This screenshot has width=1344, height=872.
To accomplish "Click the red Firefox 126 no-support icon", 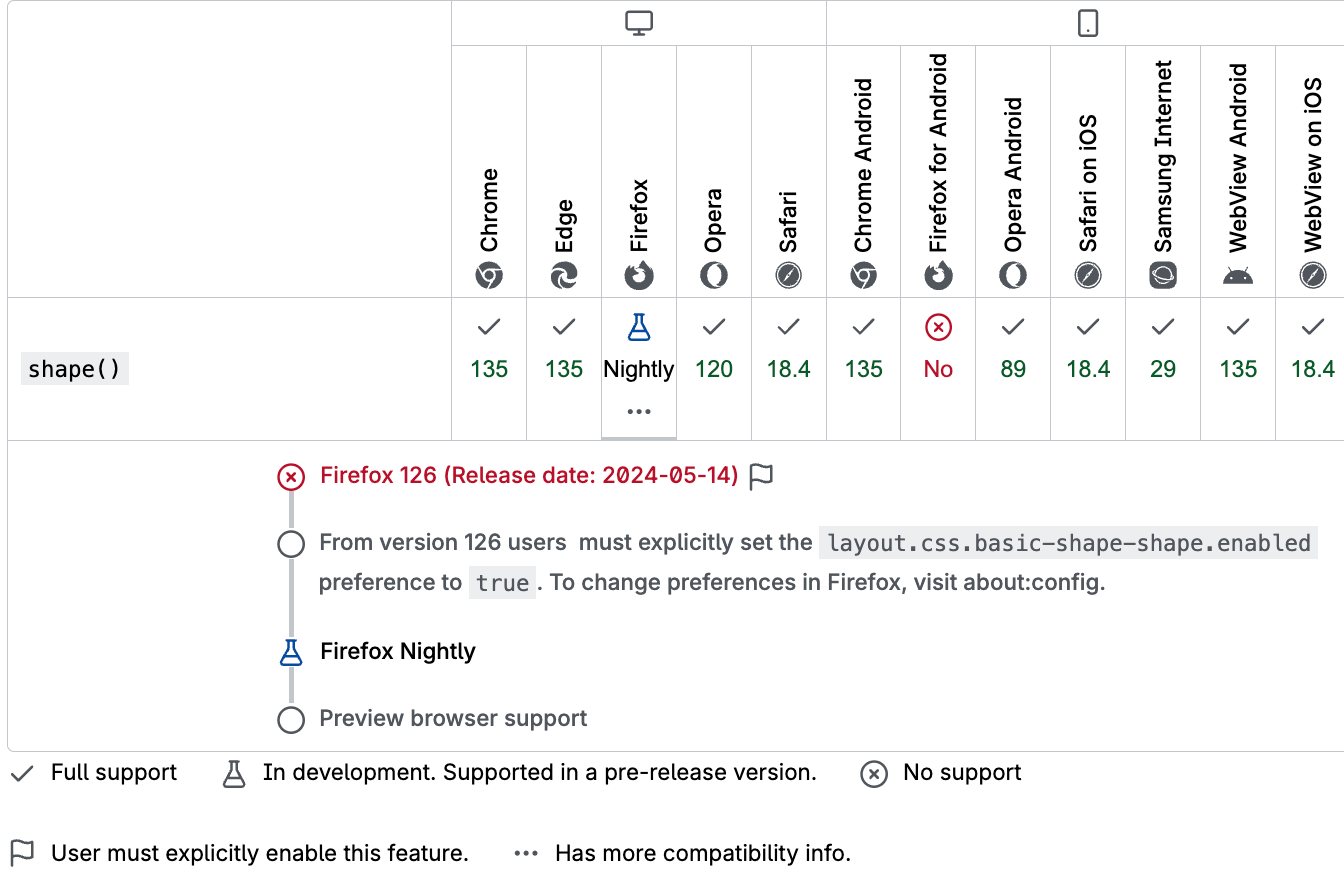I will (x=291, y=476).
